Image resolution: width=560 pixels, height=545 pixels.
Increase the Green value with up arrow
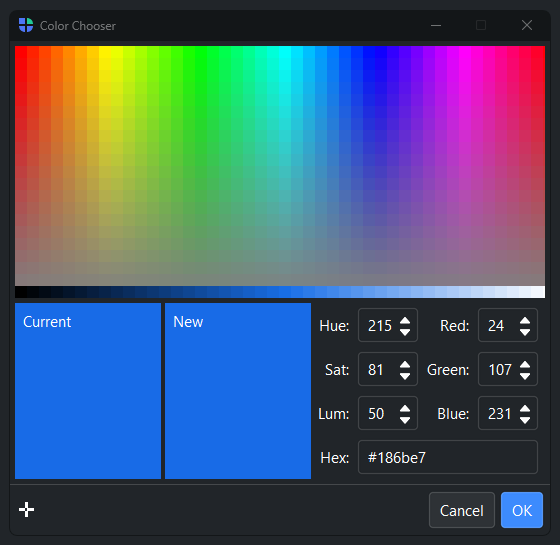pos(525,364)
